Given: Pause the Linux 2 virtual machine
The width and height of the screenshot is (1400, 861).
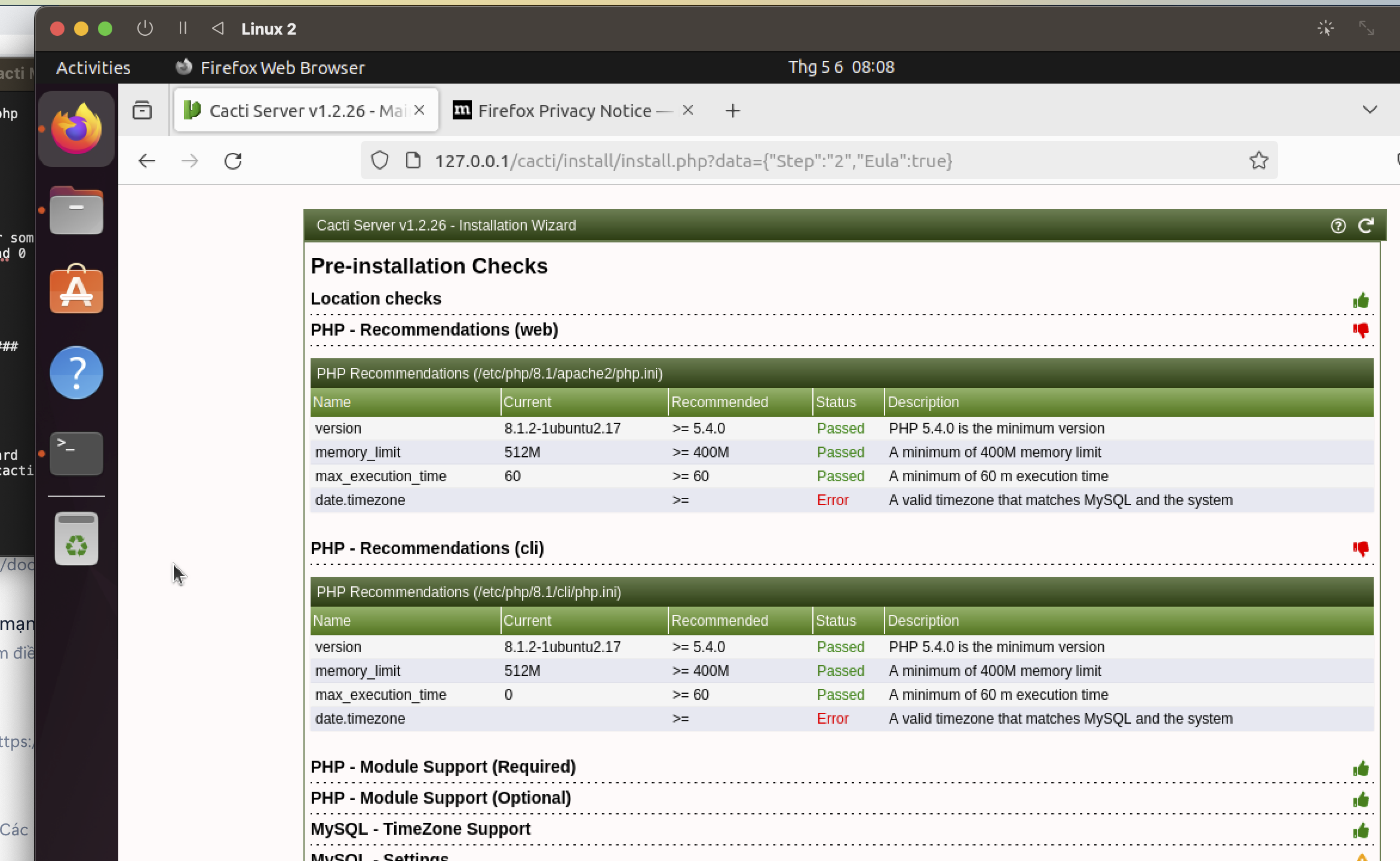Looking at the screenshot, I should coord(183,28).
